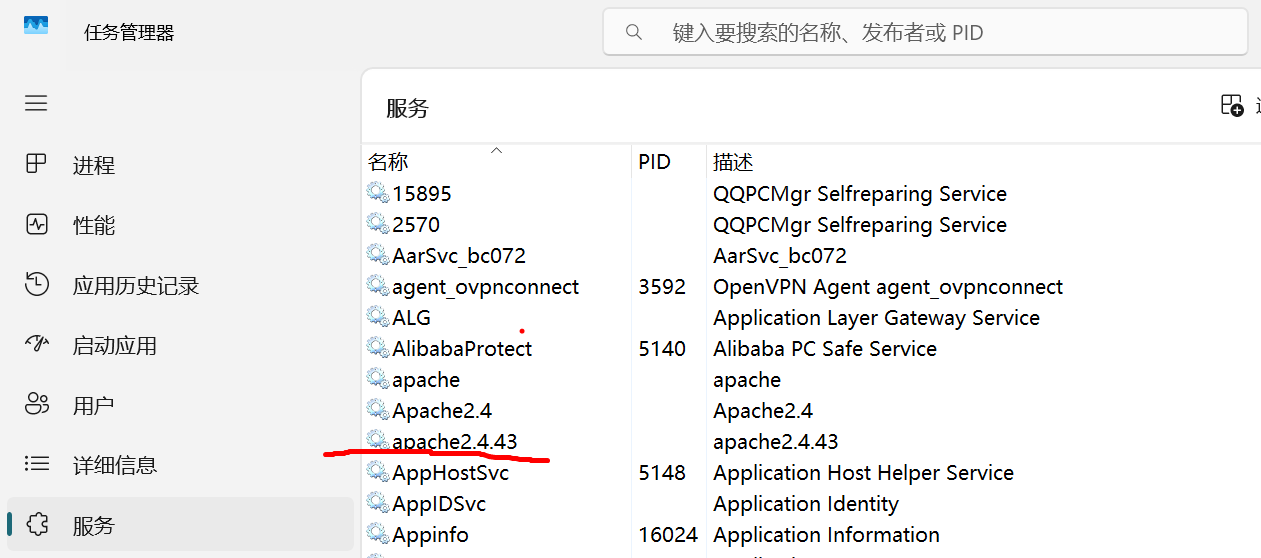Click Application Information description
Viewport: 1261px width, 558px height.
826,535
